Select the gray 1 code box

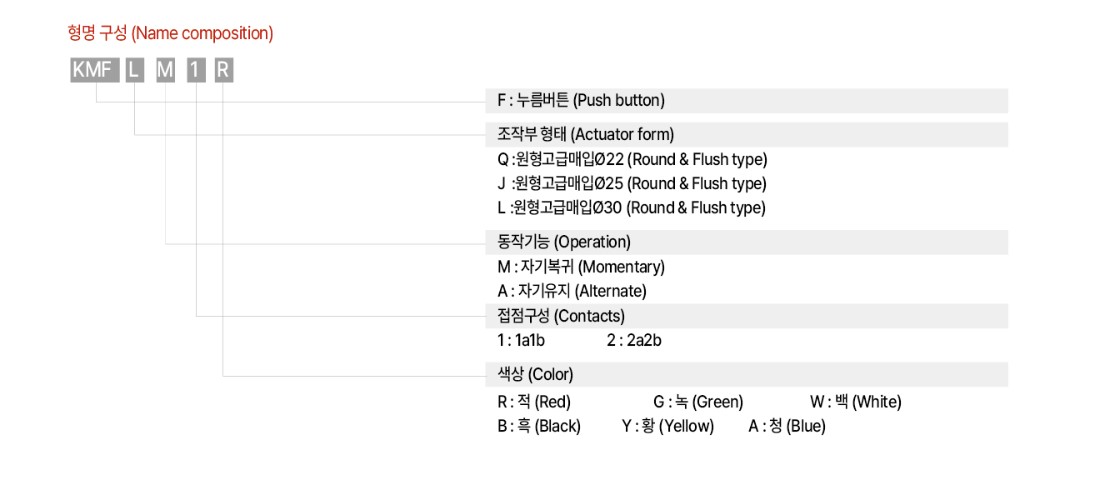196,71
